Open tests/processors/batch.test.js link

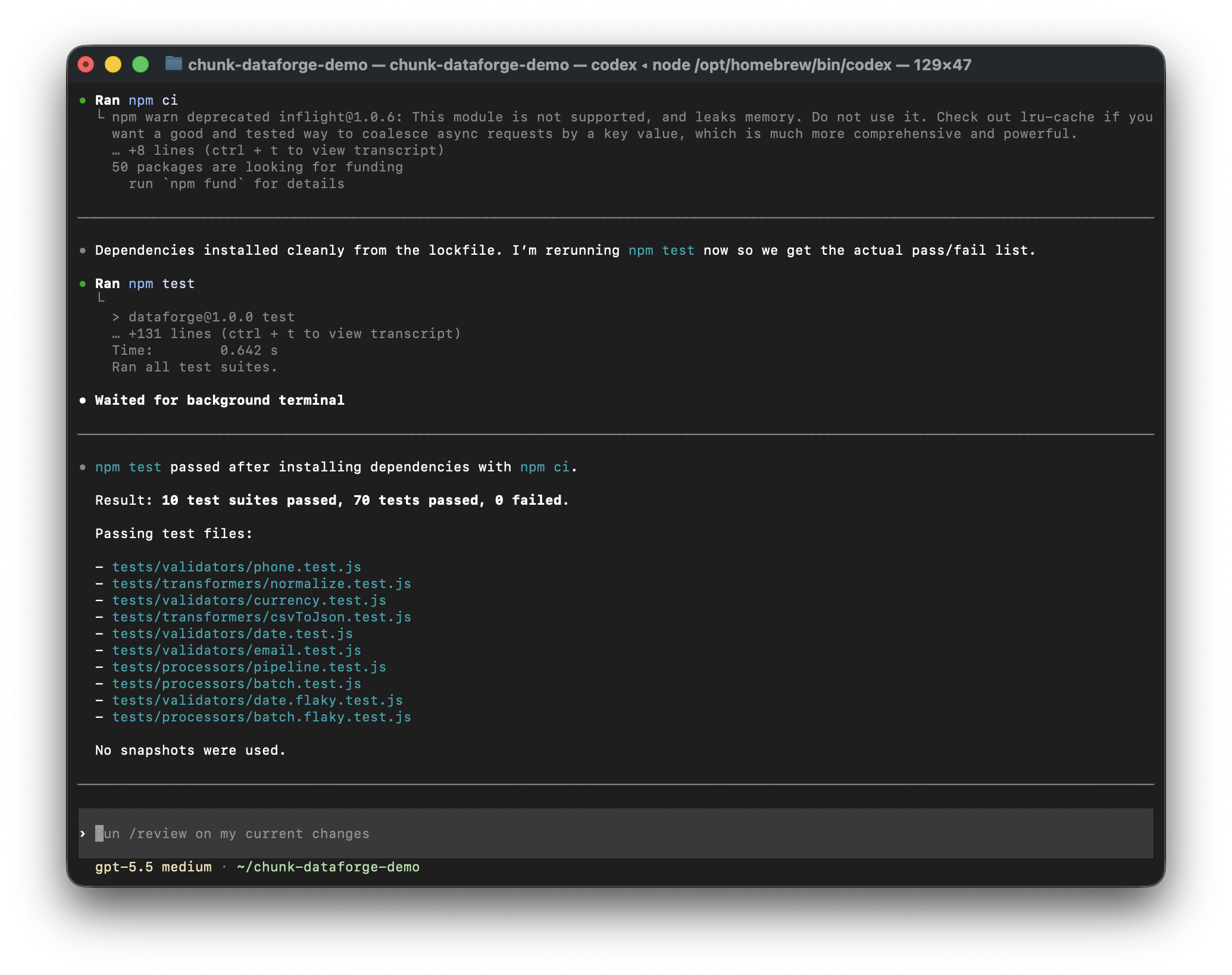(237, 683)
